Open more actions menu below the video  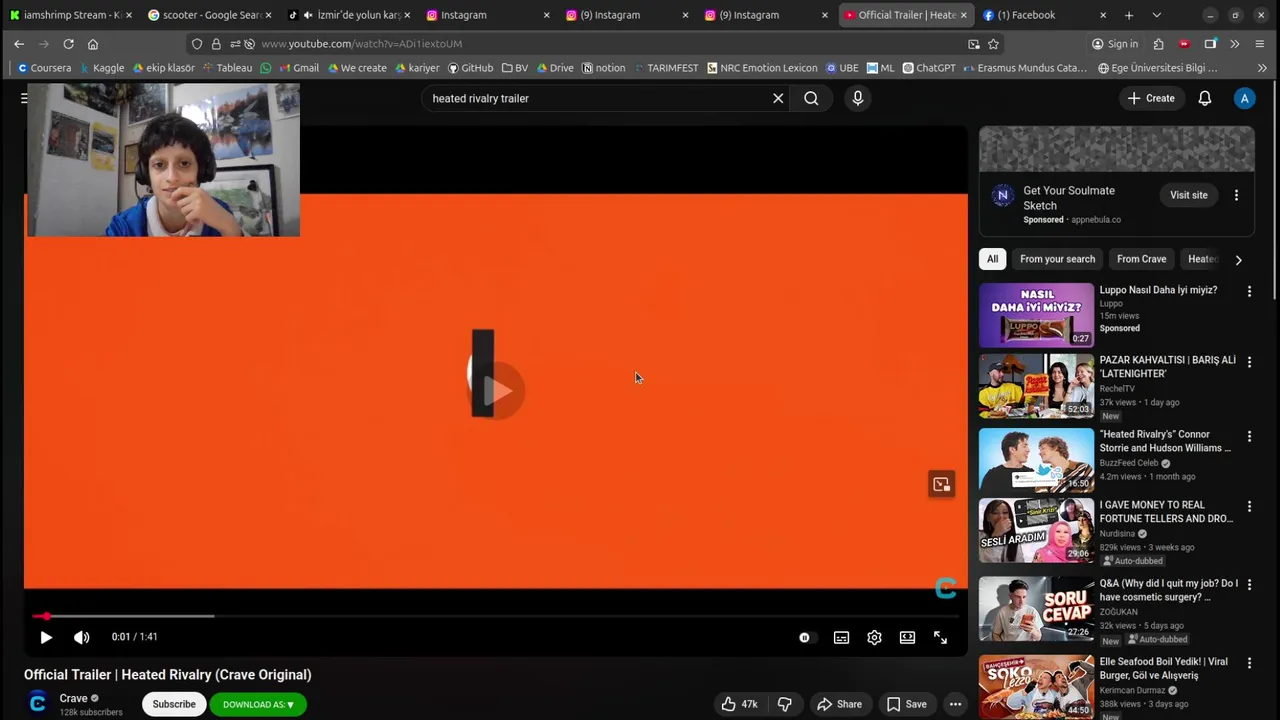click(955, 704)
